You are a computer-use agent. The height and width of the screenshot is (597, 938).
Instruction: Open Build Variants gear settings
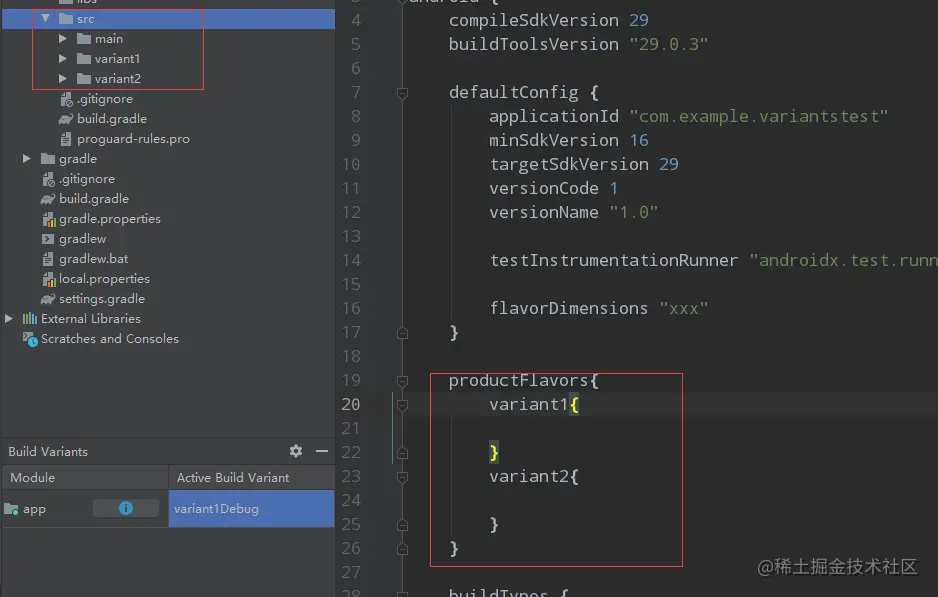coord(296,451)
